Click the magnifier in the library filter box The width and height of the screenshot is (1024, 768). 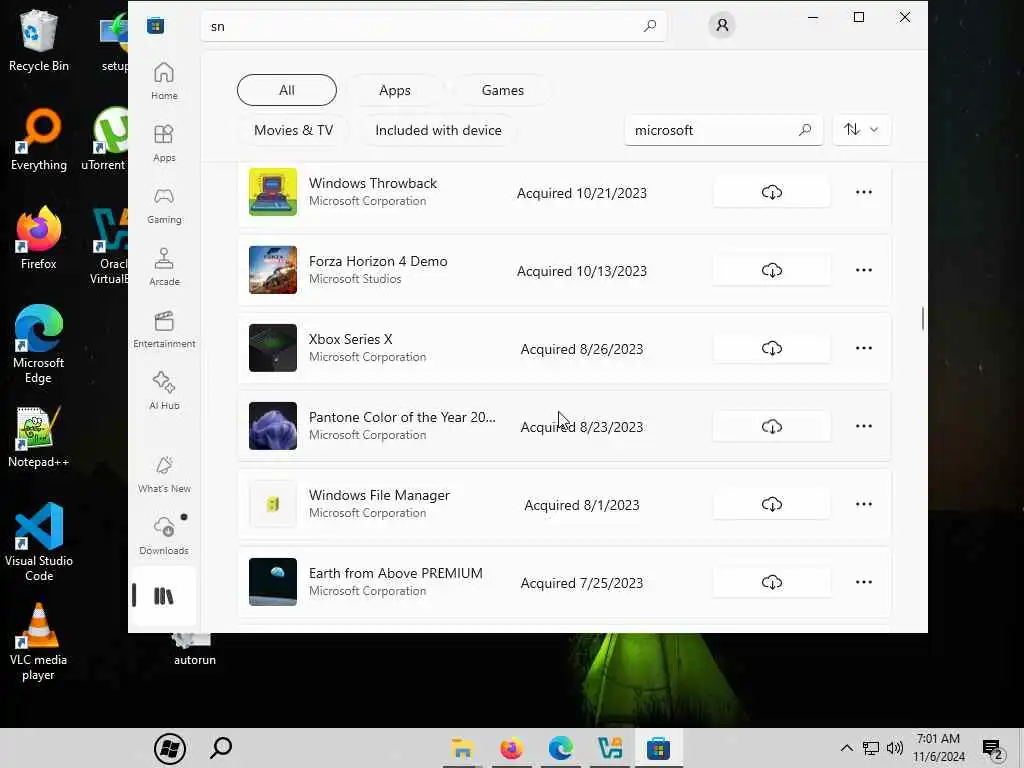[805, 130]
